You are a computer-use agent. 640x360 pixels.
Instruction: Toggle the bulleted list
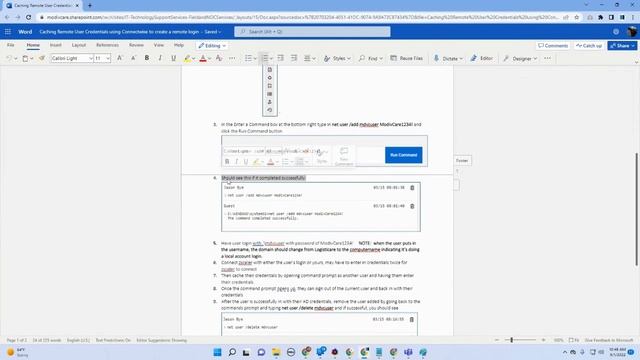(x=248, y=58)
